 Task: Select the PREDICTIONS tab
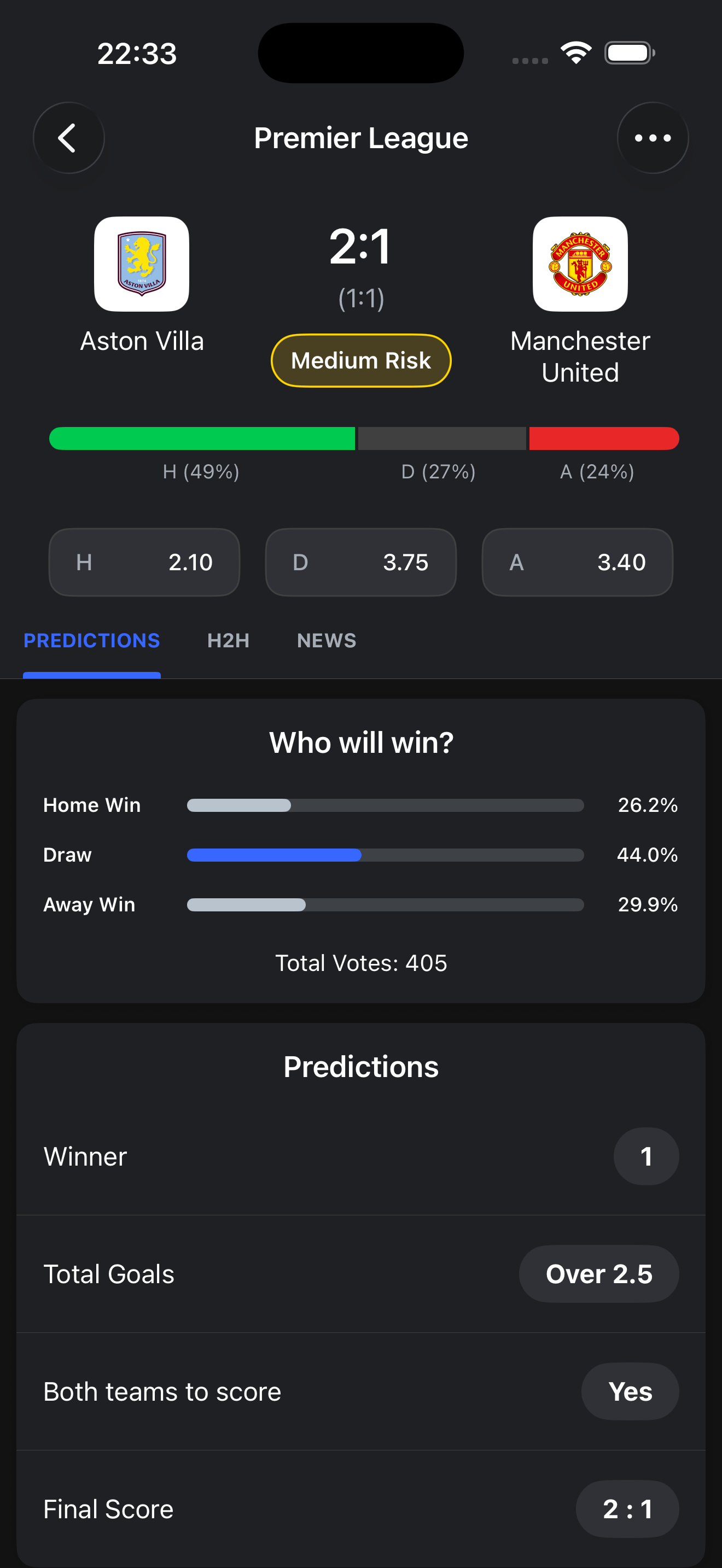click(91, 640)
